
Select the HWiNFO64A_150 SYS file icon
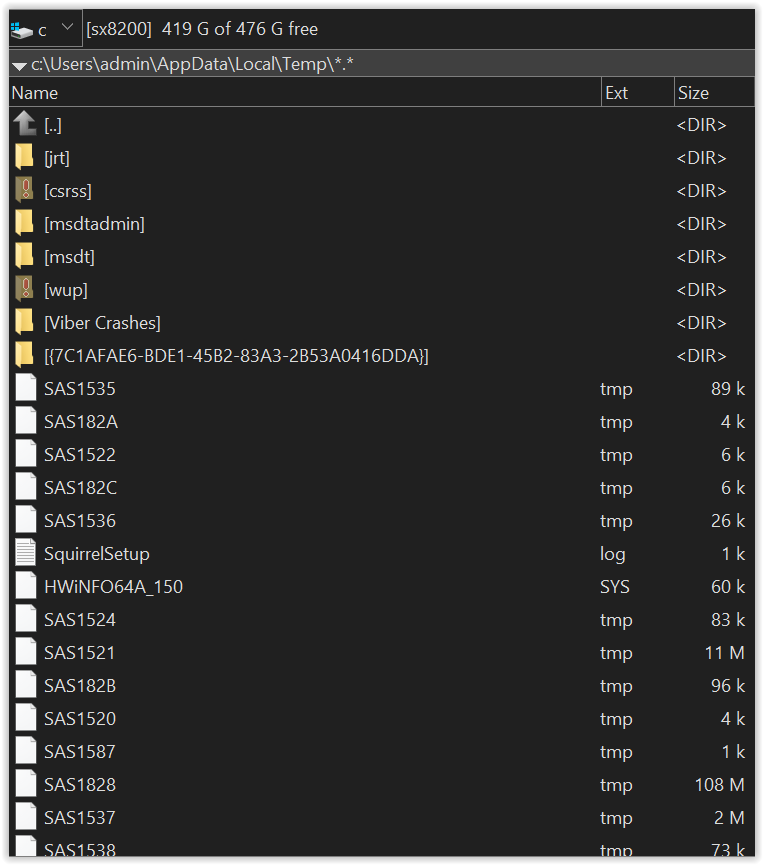[25, 587]
